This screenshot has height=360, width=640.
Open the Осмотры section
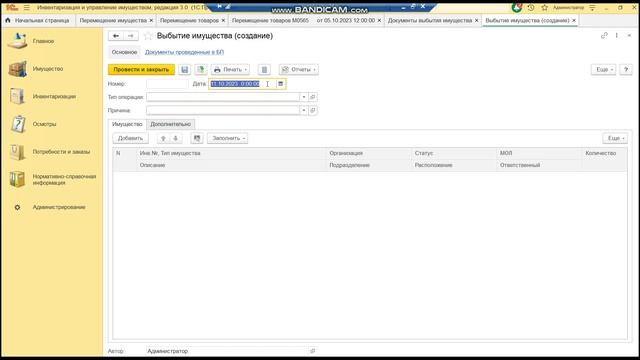click(x=44, y=124)
